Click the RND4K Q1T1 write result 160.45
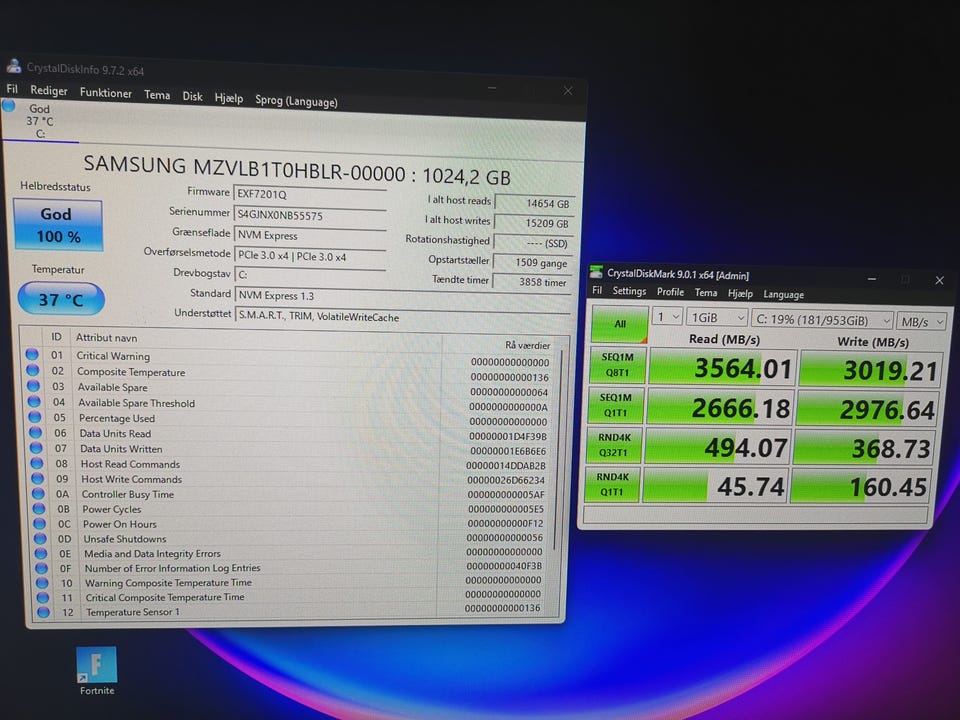 coord(860,487)
